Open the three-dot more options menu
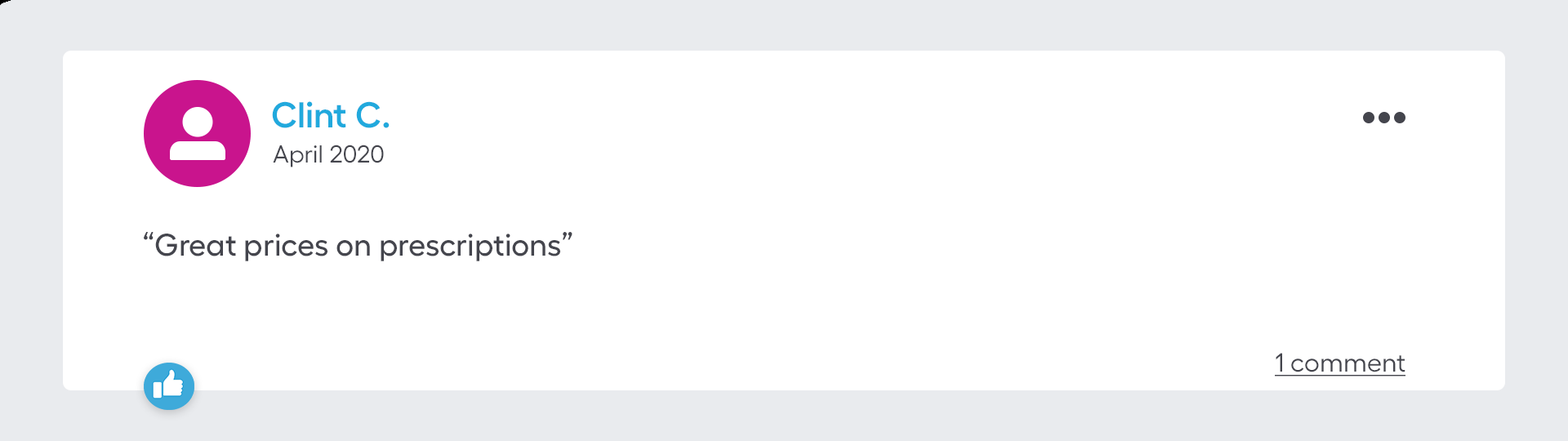Viewport: 1568px width, 441px height. point(1383,118)
